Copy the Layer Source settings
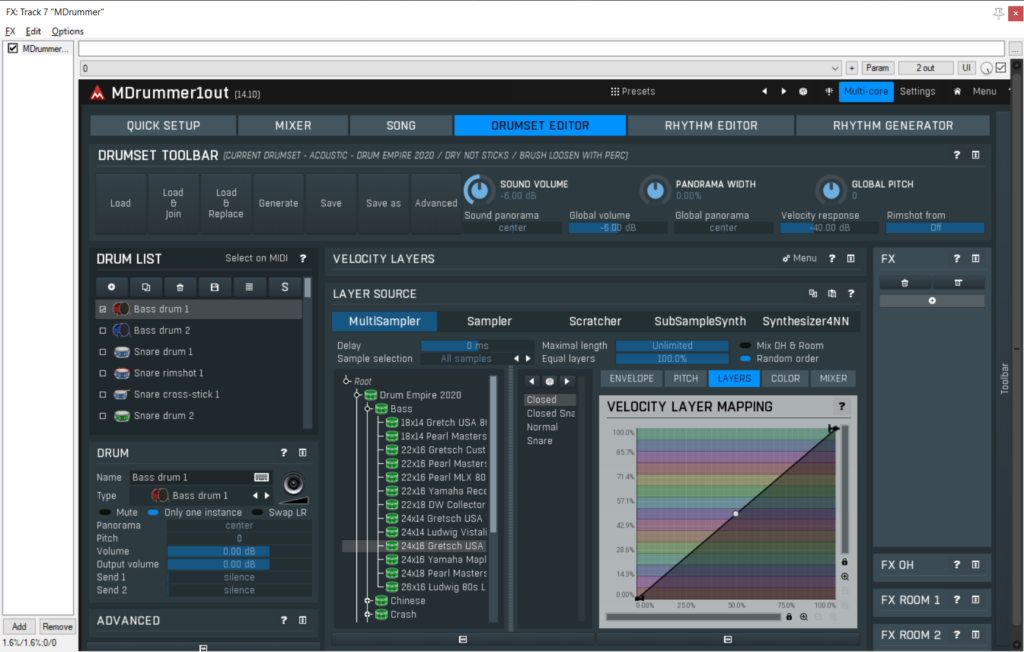Screen dimensions: 1024x652 (x=813, y=294)
